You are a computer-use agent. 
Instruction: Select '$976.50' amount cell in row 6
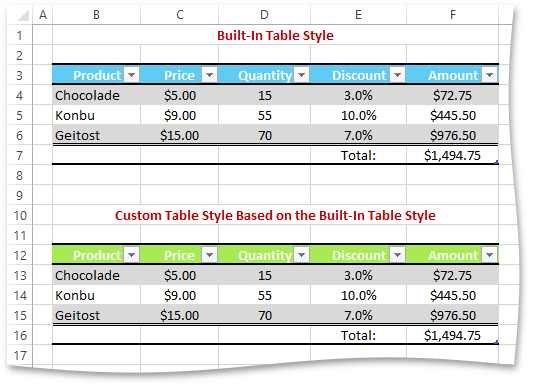[452, 135]
